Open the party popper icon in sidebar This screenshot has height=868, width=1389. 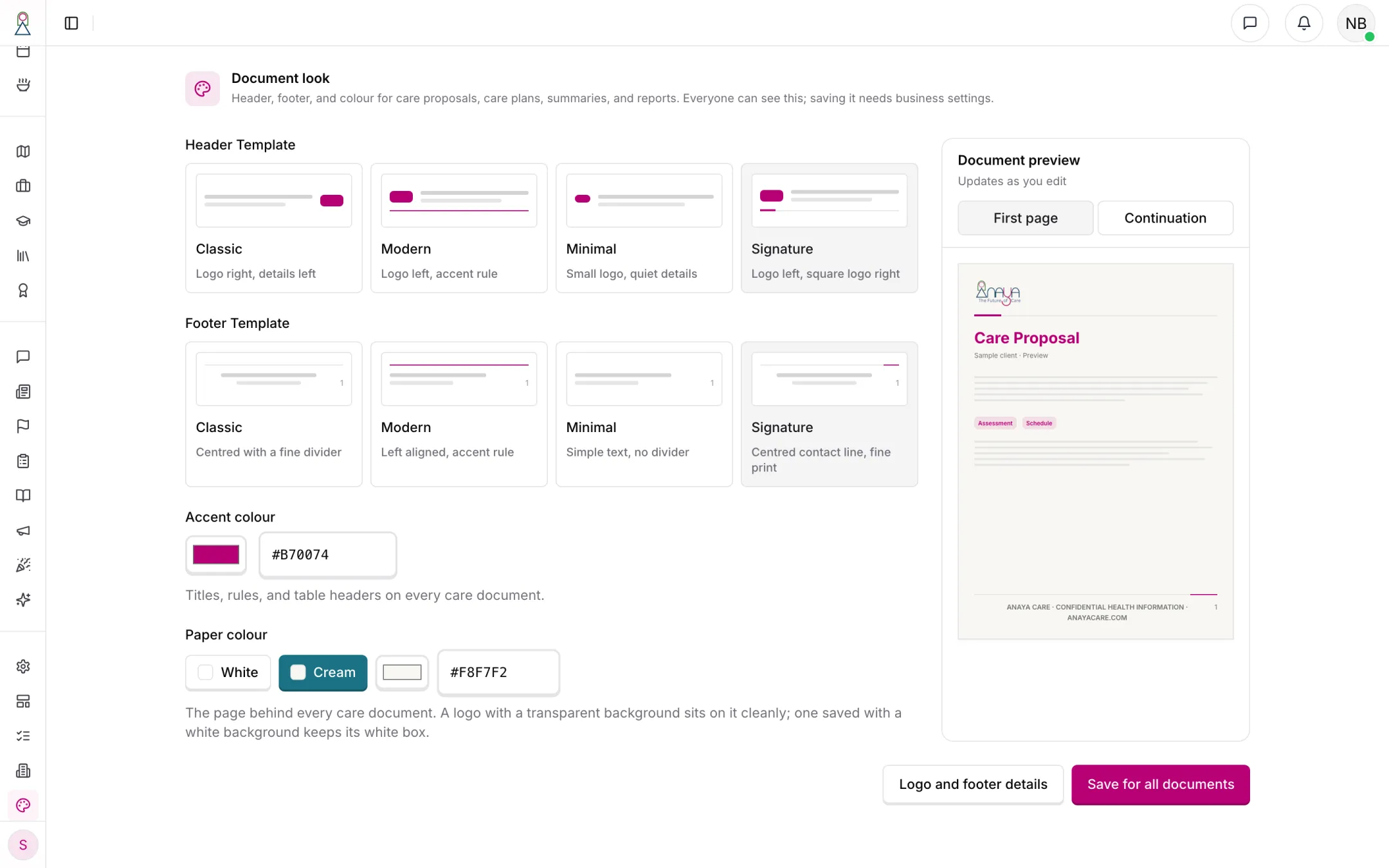(x=23, y=565)
